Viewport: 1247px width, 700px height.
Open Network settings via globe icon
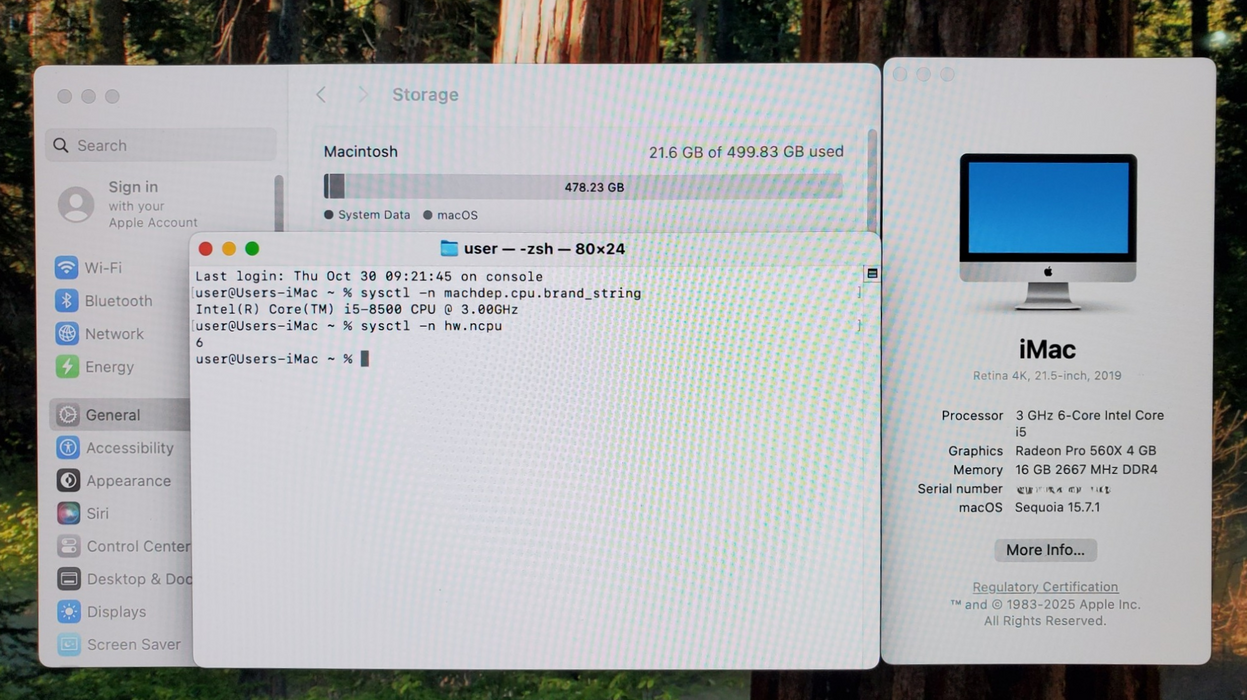(66, 333)
